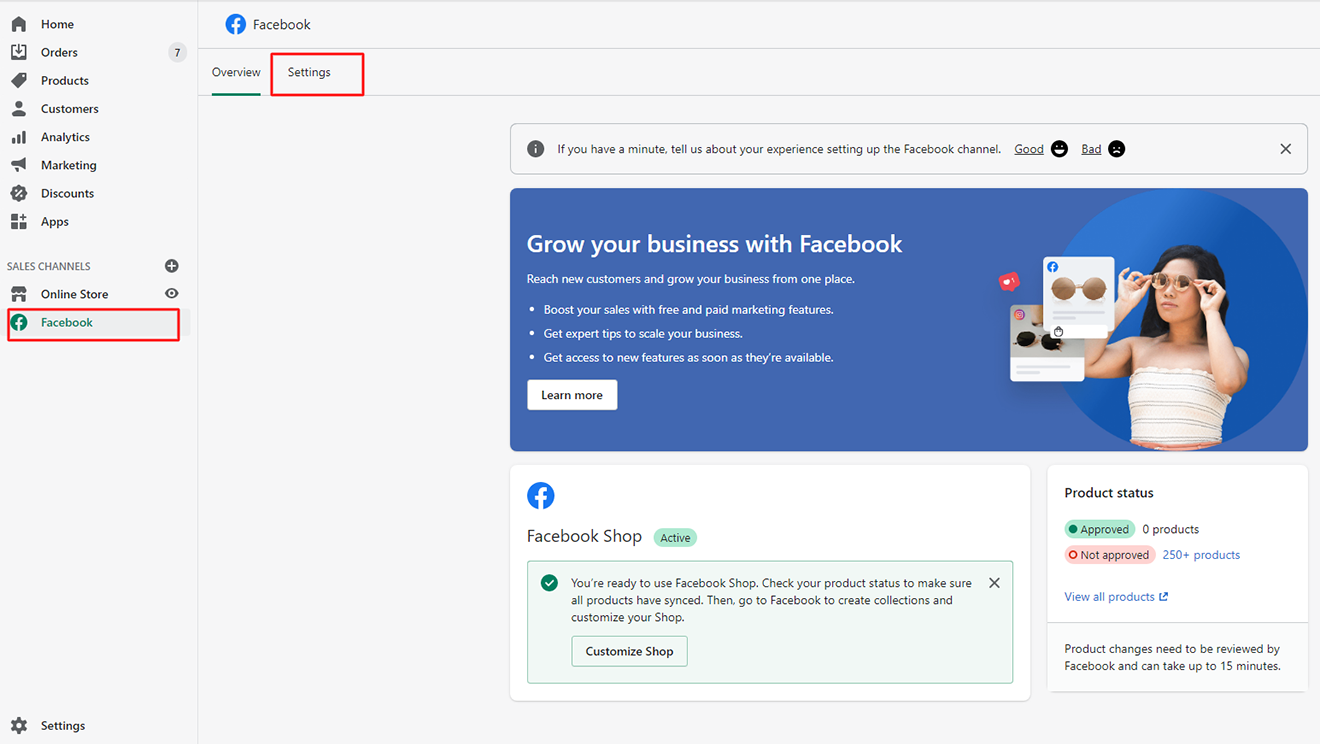Click green checkmark icon in ready notice
The width and height of the screenshot is (1320, 744).
549,583
